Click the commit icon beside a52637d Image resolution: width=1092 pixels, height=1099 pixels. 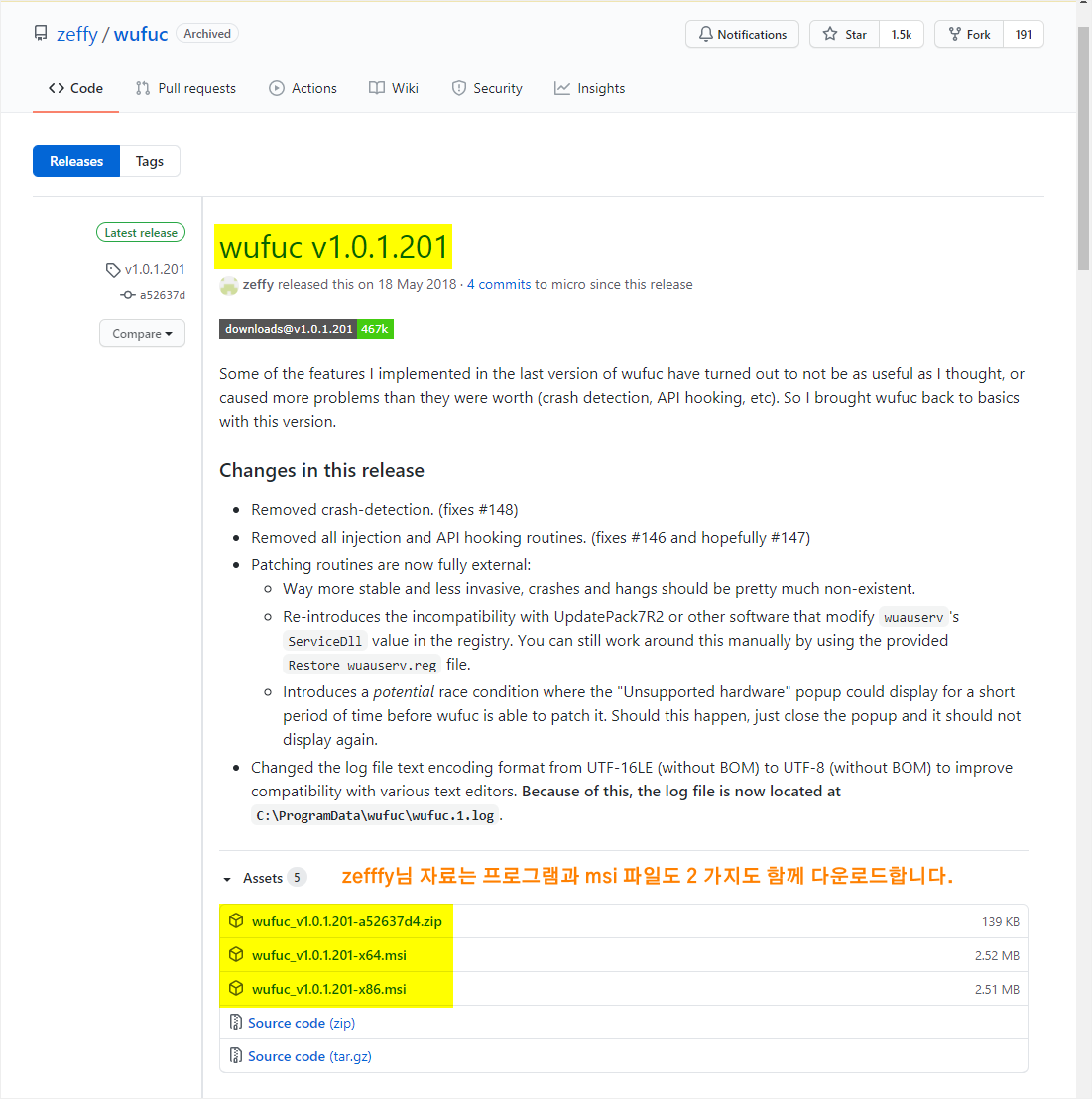pyautogui.click(x=128, y=295)
